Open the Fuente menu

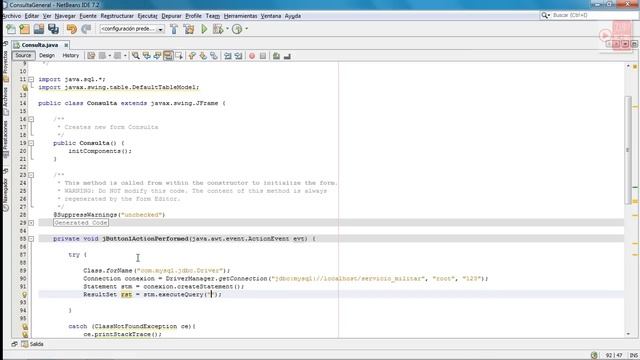tap(88, 16)
